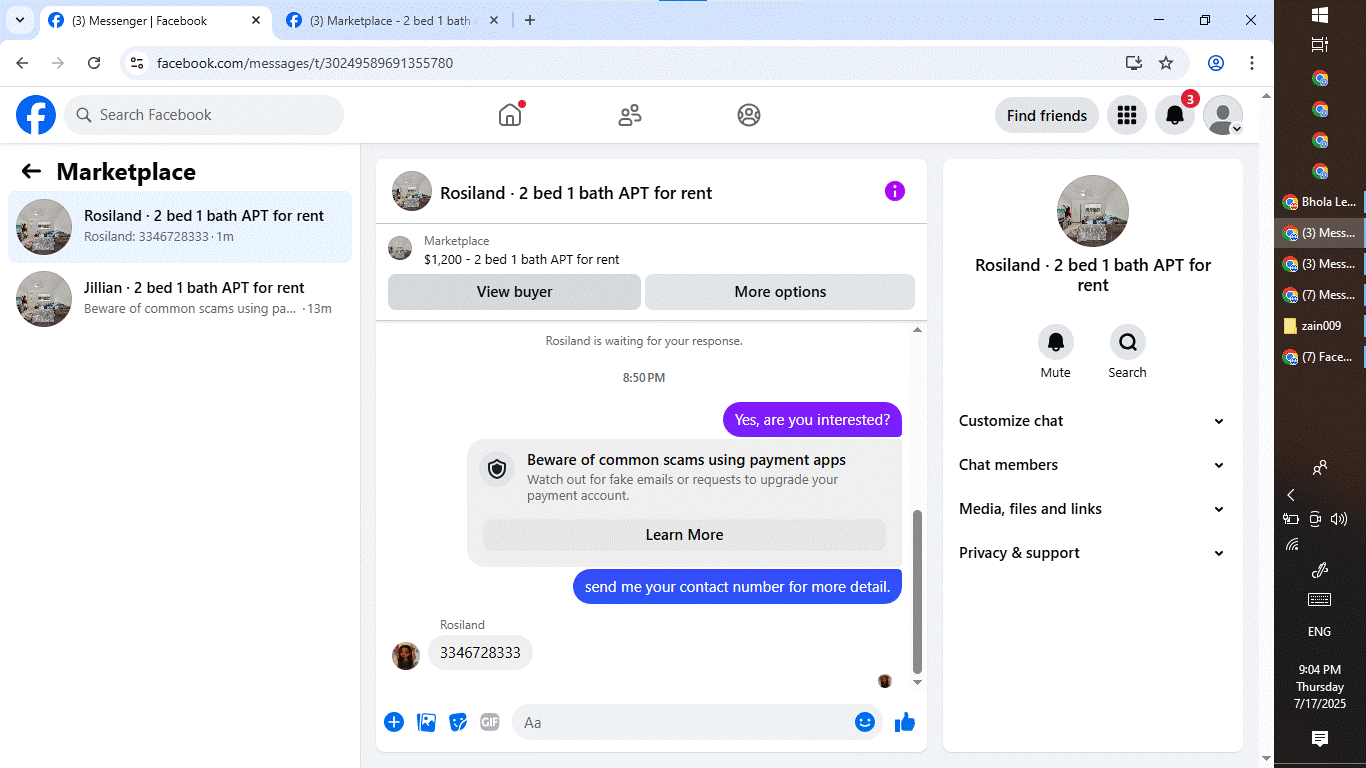This screenshot has height=768, width=1366.
Task: Expand Customize chat section
Action: [1092, 421]
